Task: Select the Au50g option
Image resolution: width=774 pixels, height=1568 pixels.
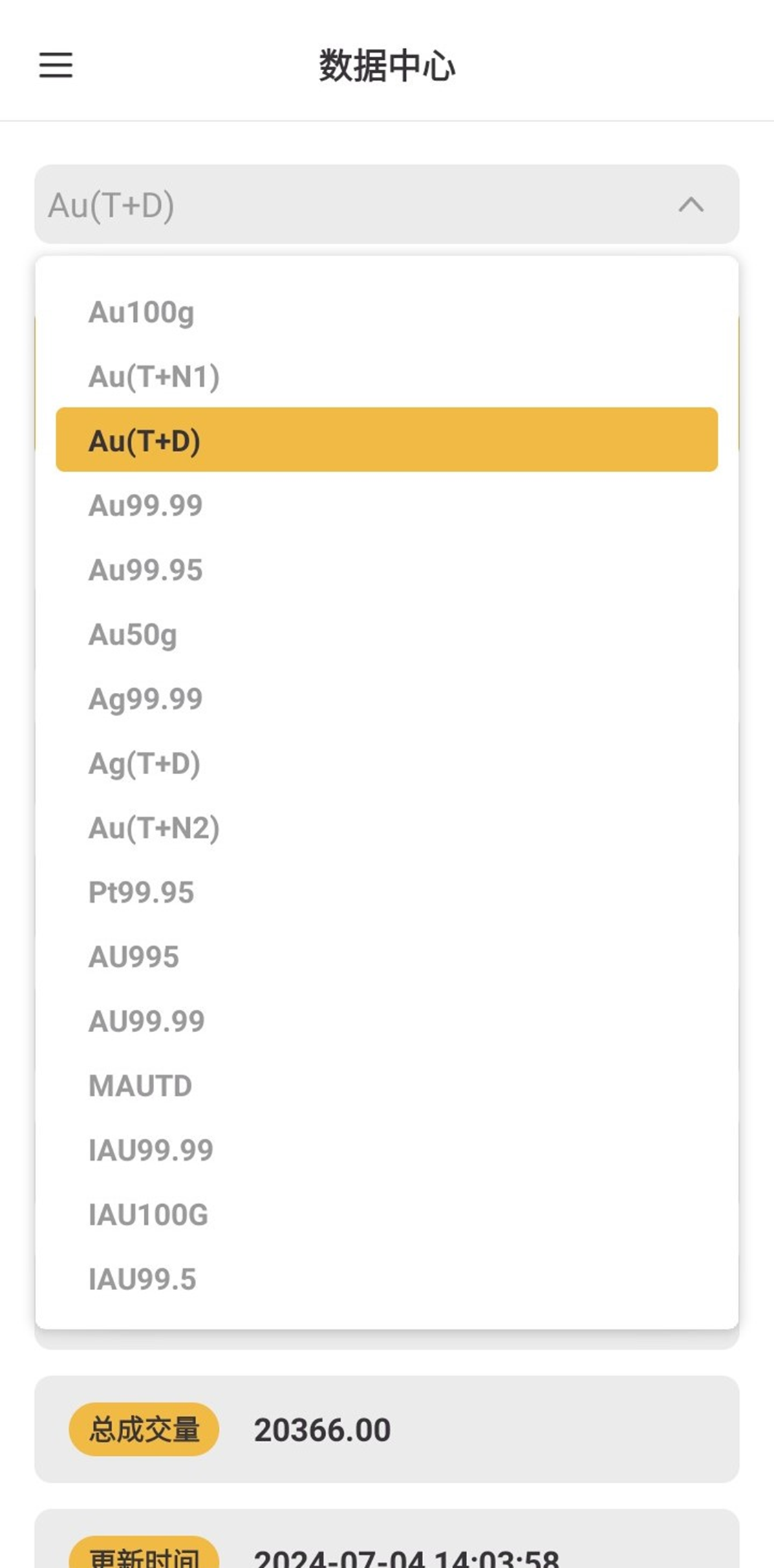Action: [x=133, y=634]
